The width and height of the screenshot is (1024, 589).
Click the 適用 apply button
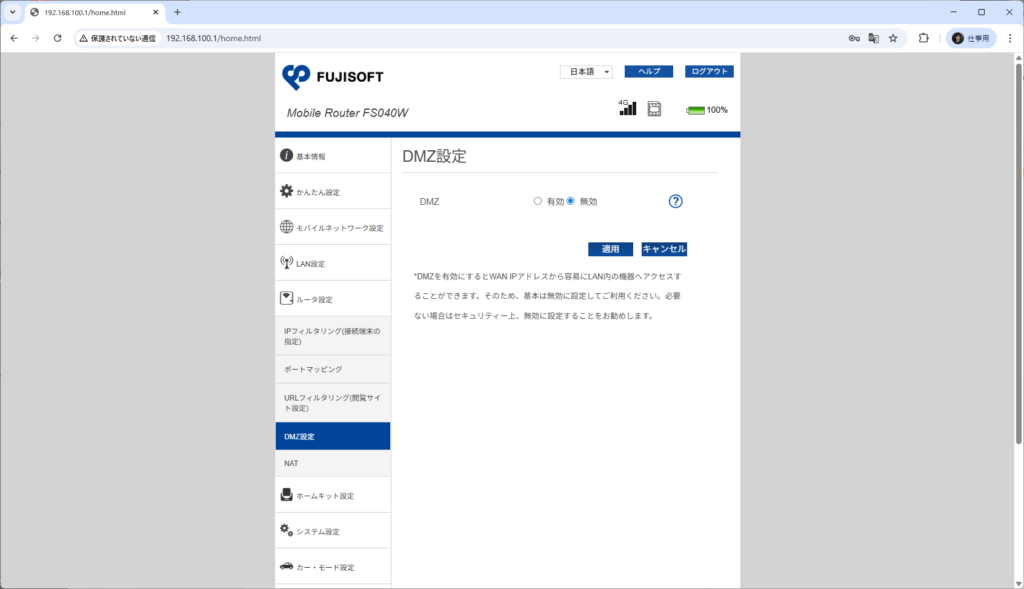610,249
